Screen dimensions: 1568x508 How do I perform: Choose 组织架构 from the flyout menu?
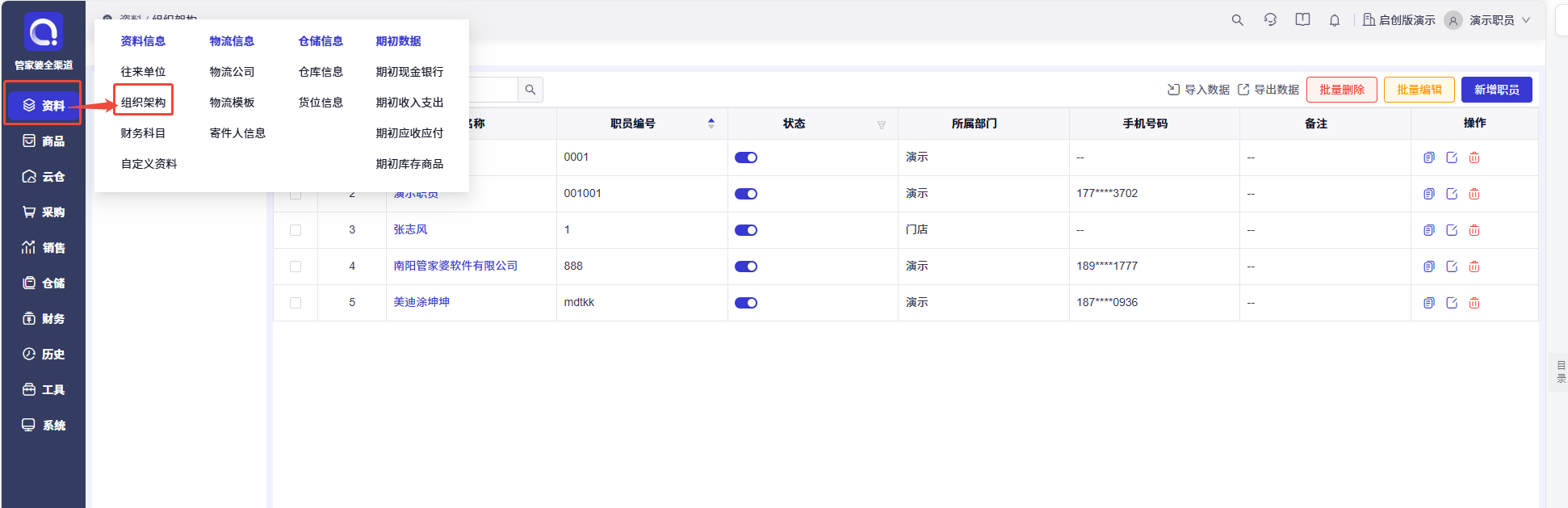[x=143, y=103]
